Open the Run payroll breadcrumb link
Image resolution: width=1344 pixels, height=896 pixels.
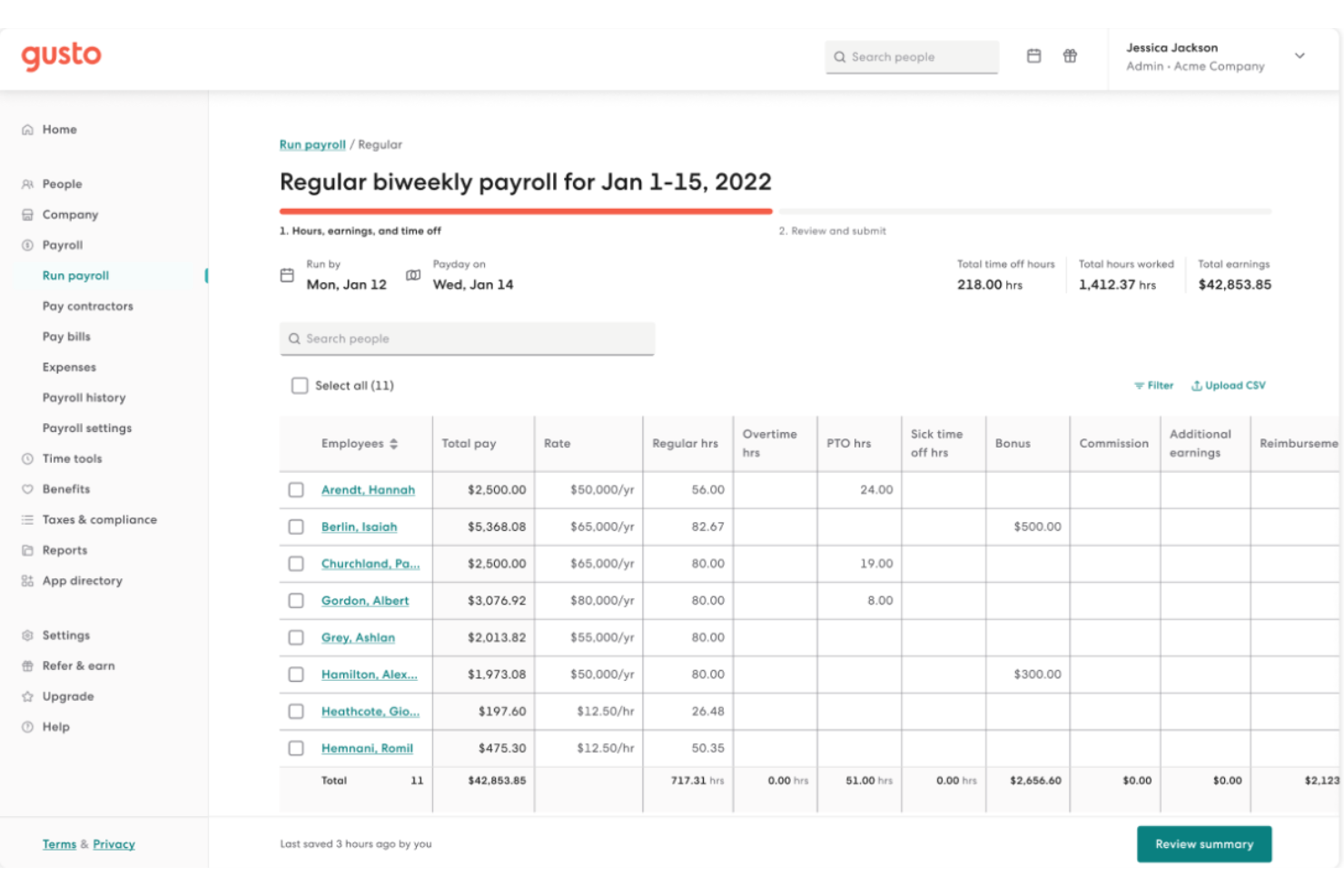point(312,144)
